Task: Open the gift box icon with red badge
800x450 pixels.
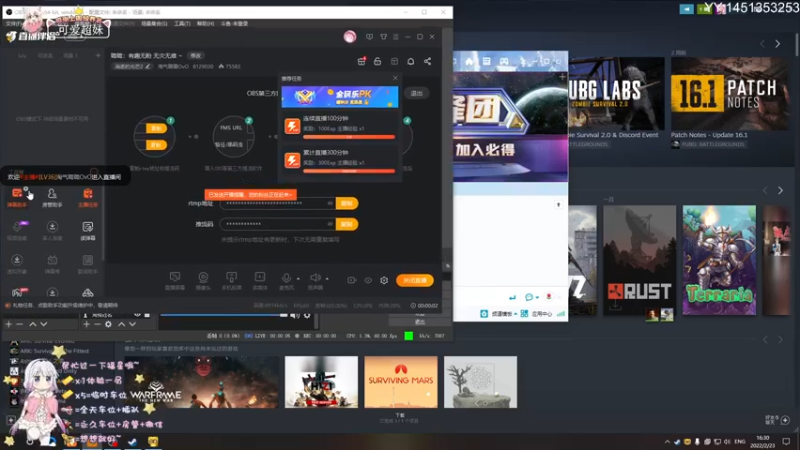Action: tap(361, 61)
